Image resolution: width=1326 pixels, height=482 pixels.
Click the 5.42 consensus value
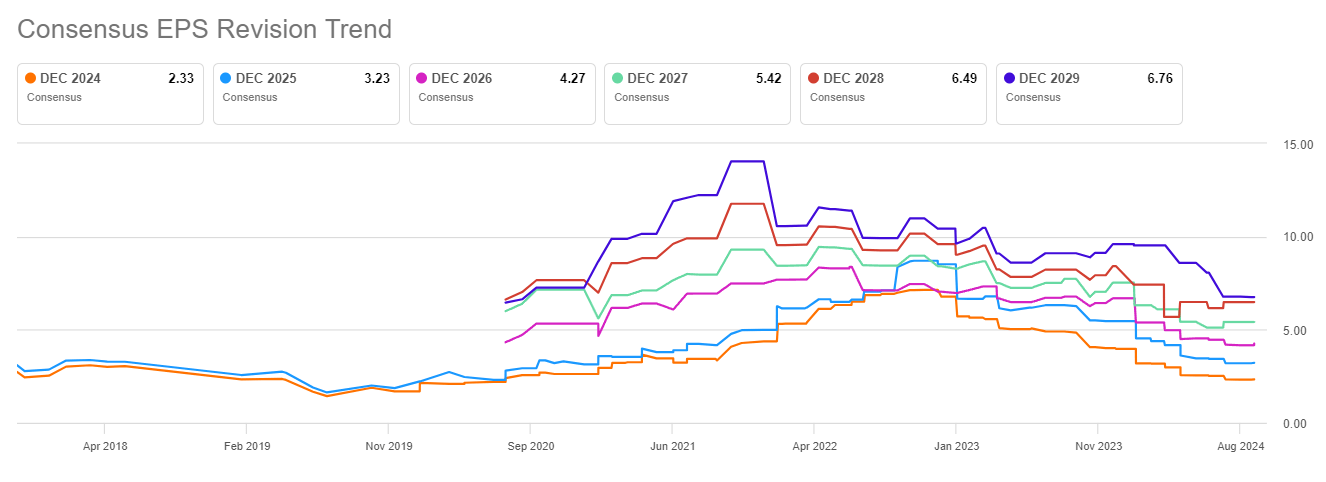(767, 78)
